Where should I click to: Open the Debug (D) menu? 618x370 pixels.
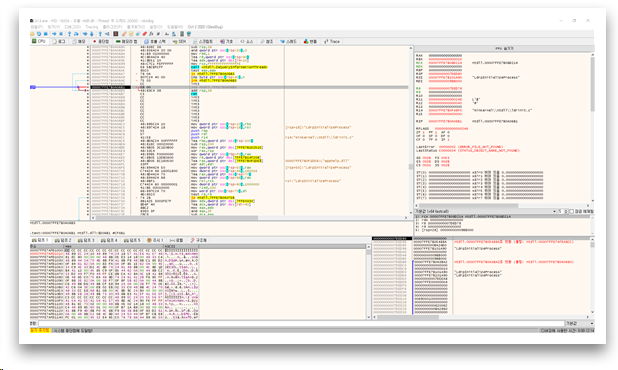(73, 27)
